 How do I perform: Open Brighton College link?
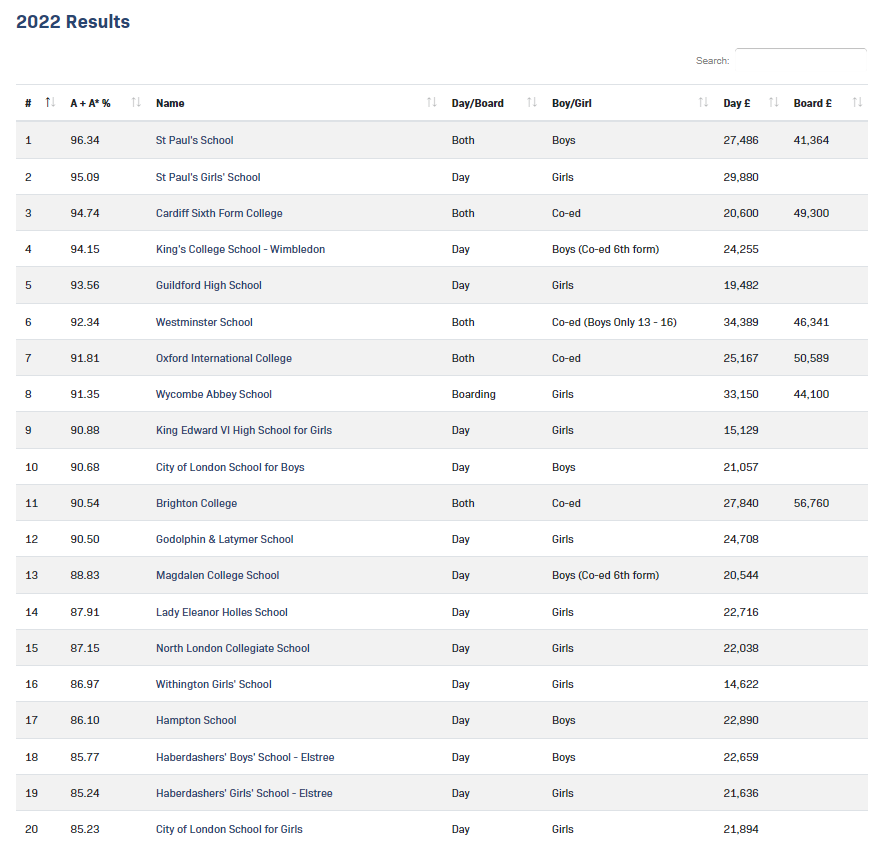point(197,504)
